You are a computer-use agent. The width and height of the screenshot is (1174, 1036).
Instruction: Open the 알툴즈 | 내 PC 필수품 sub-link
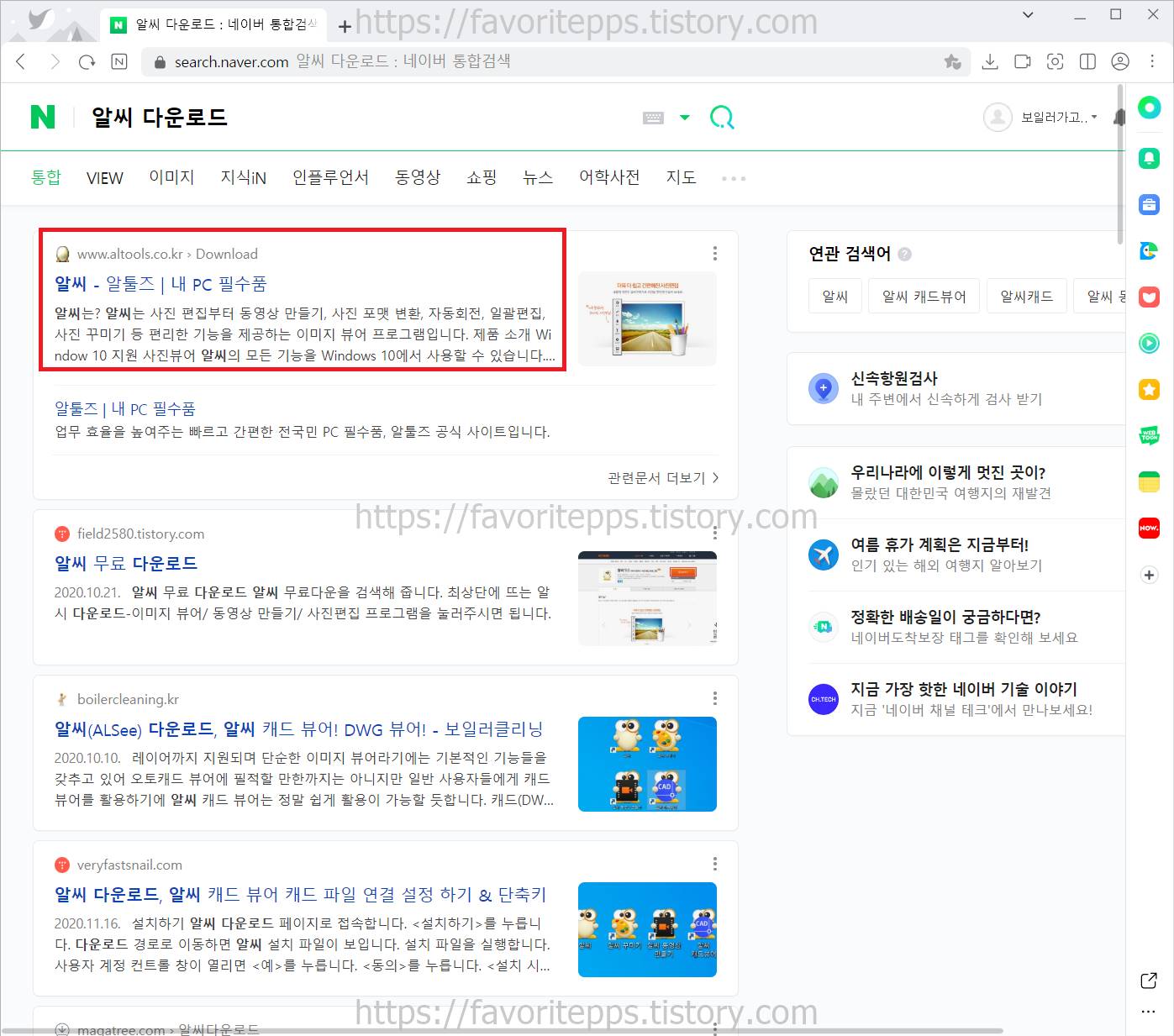pos(125,408)
